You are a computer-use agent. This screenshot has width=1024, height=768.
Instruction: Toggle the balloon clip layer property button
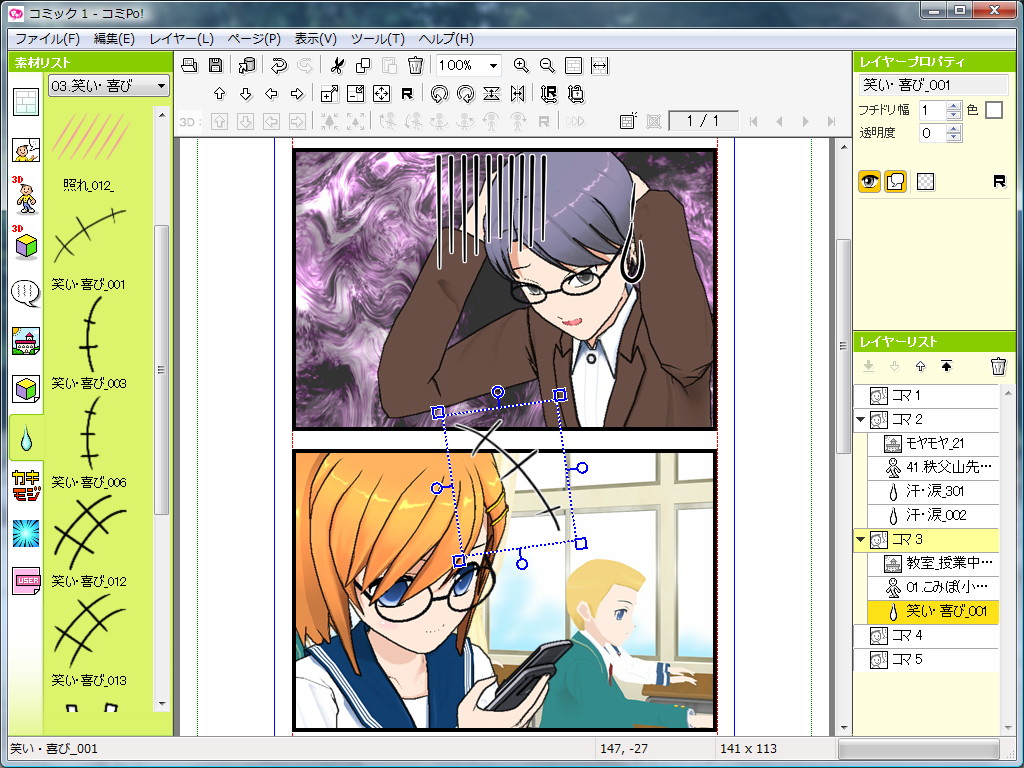tap(895, 181)
